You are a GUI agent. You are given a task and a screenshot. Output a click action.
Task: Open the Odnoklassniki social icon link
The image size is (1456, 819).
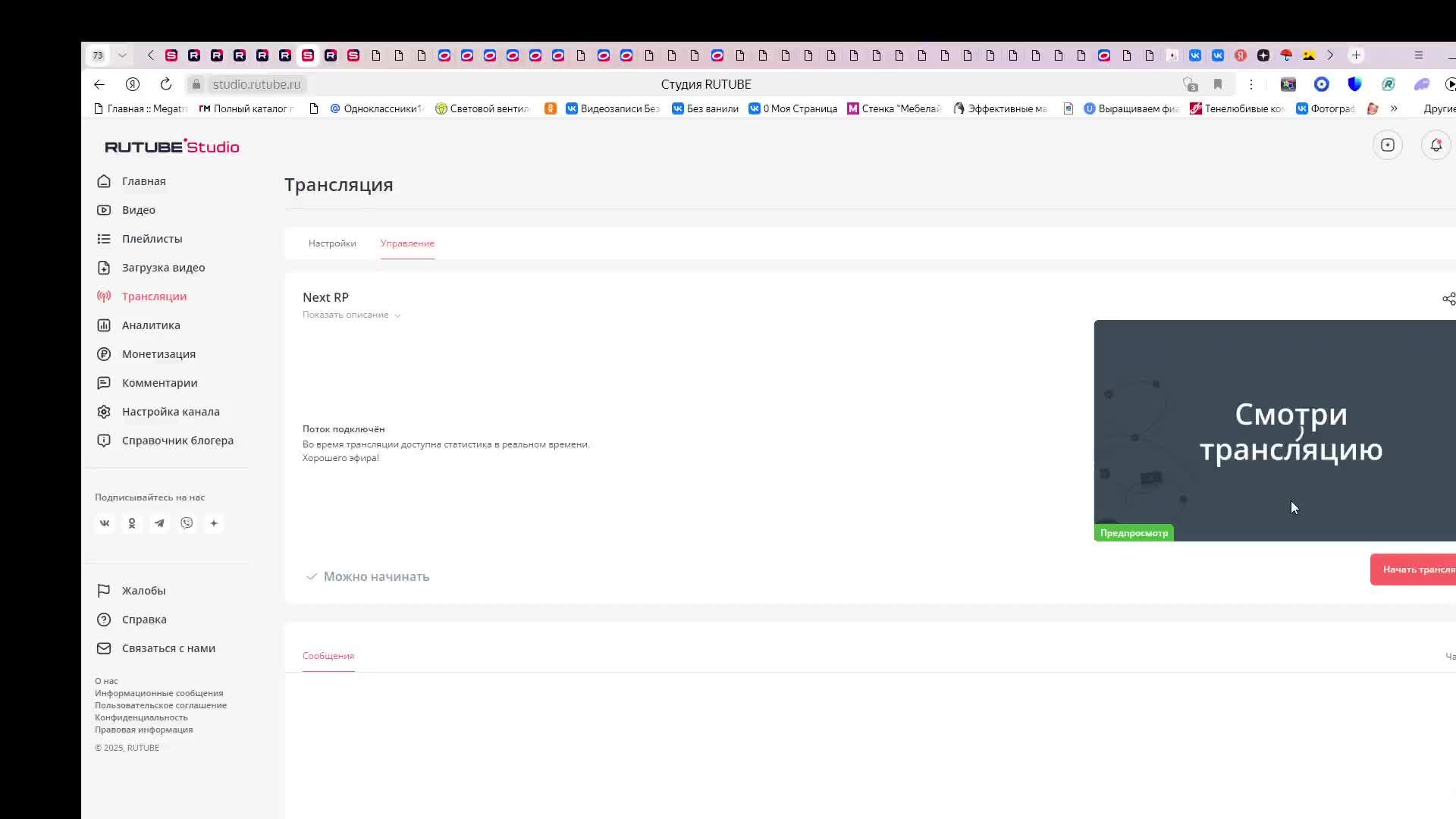coord(132,523)
